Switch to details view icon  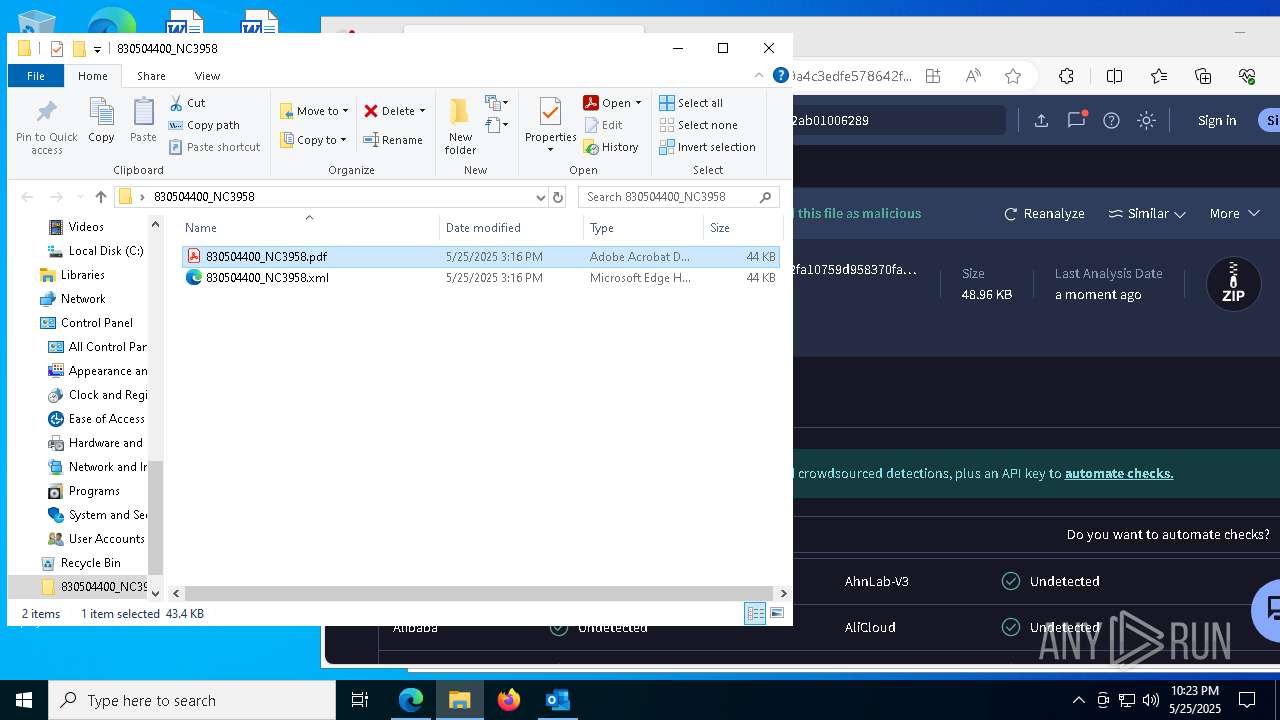(755, 614)
